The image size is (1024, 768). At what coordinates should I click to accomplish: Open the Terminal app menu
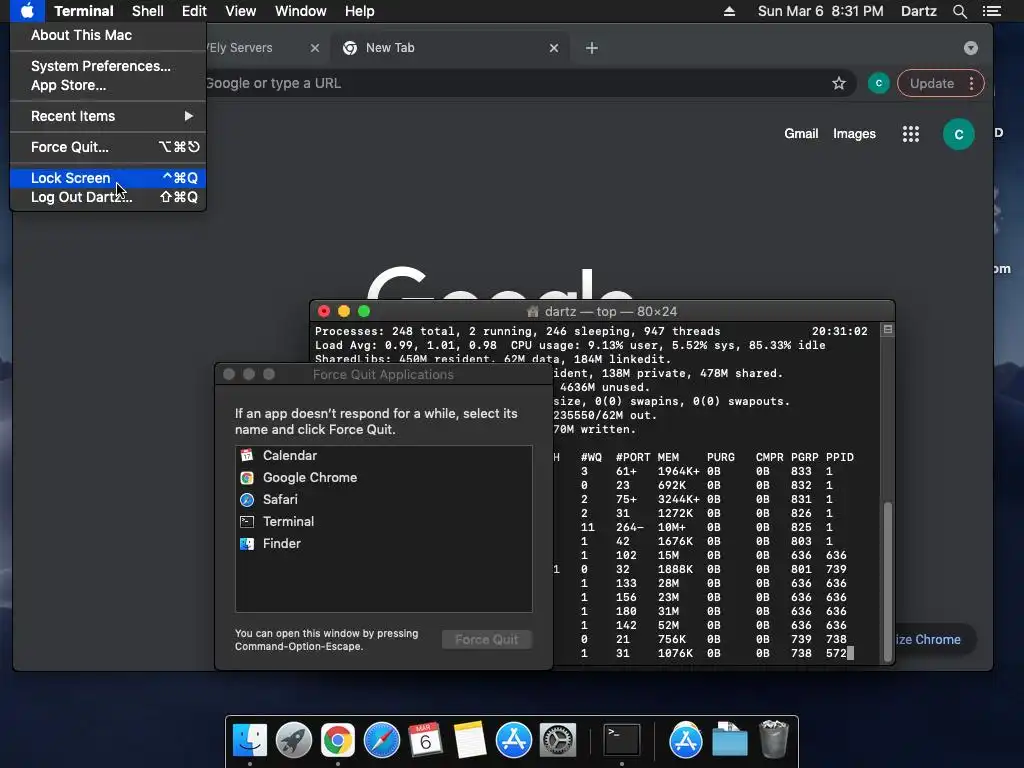point(84,11)
